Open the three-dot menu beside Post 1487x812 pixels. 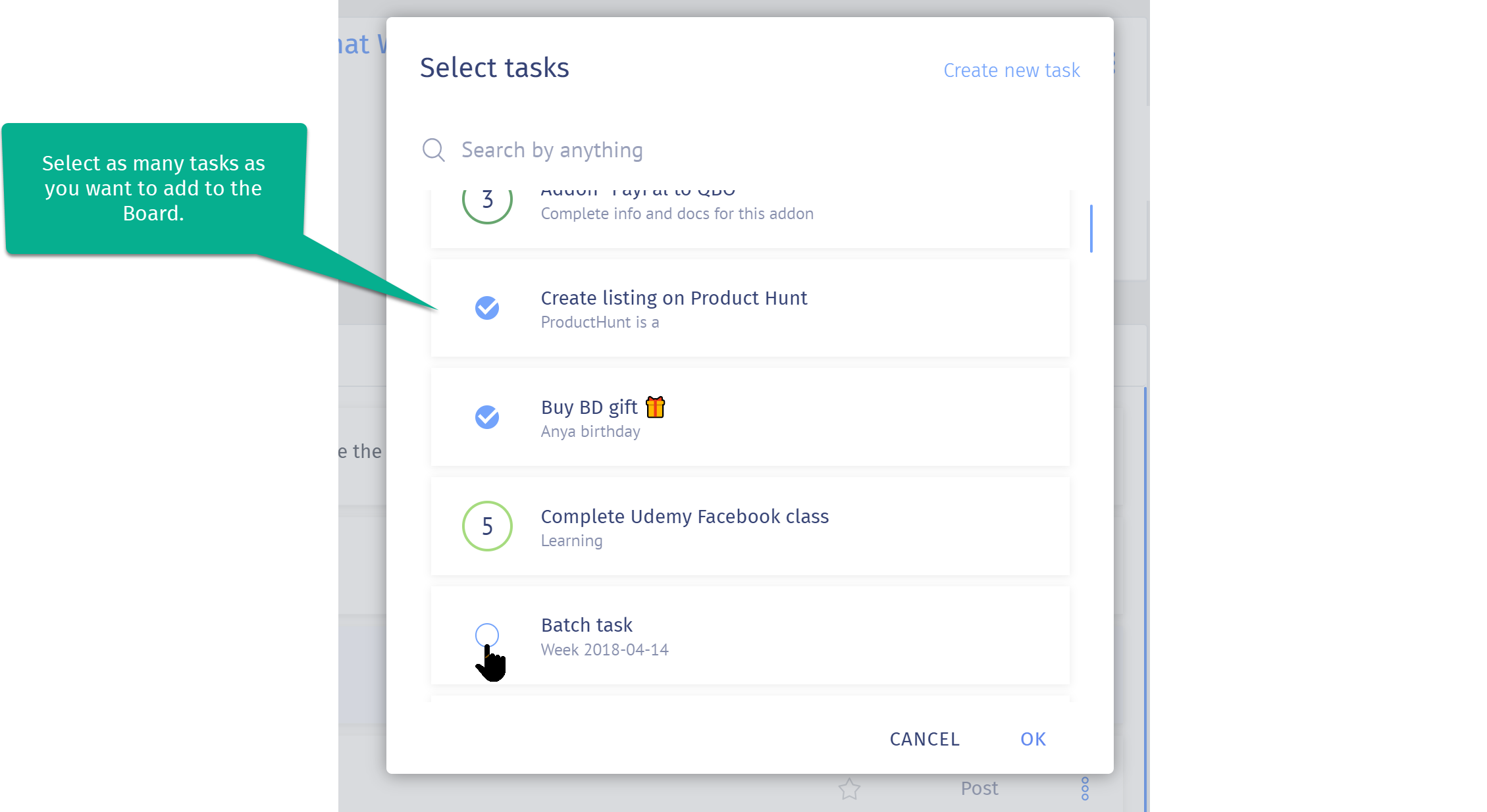point(1085,788)
